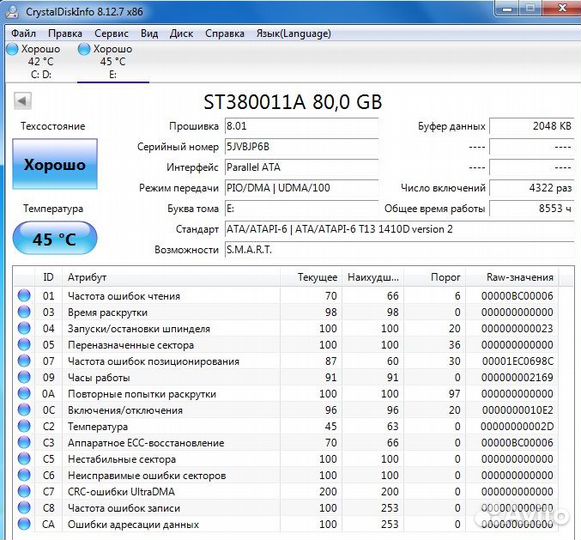Click status orb of Запуски/остановки шпинделя row
The width and height of the screenshot is (581, 540).
(24, 328)
